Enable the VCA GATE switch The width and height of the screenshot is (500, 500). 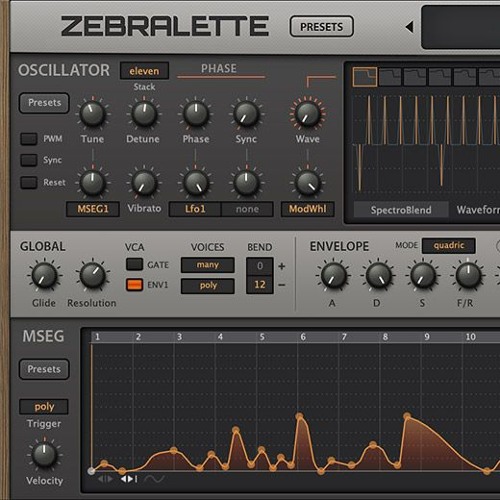tap(134, 265)
